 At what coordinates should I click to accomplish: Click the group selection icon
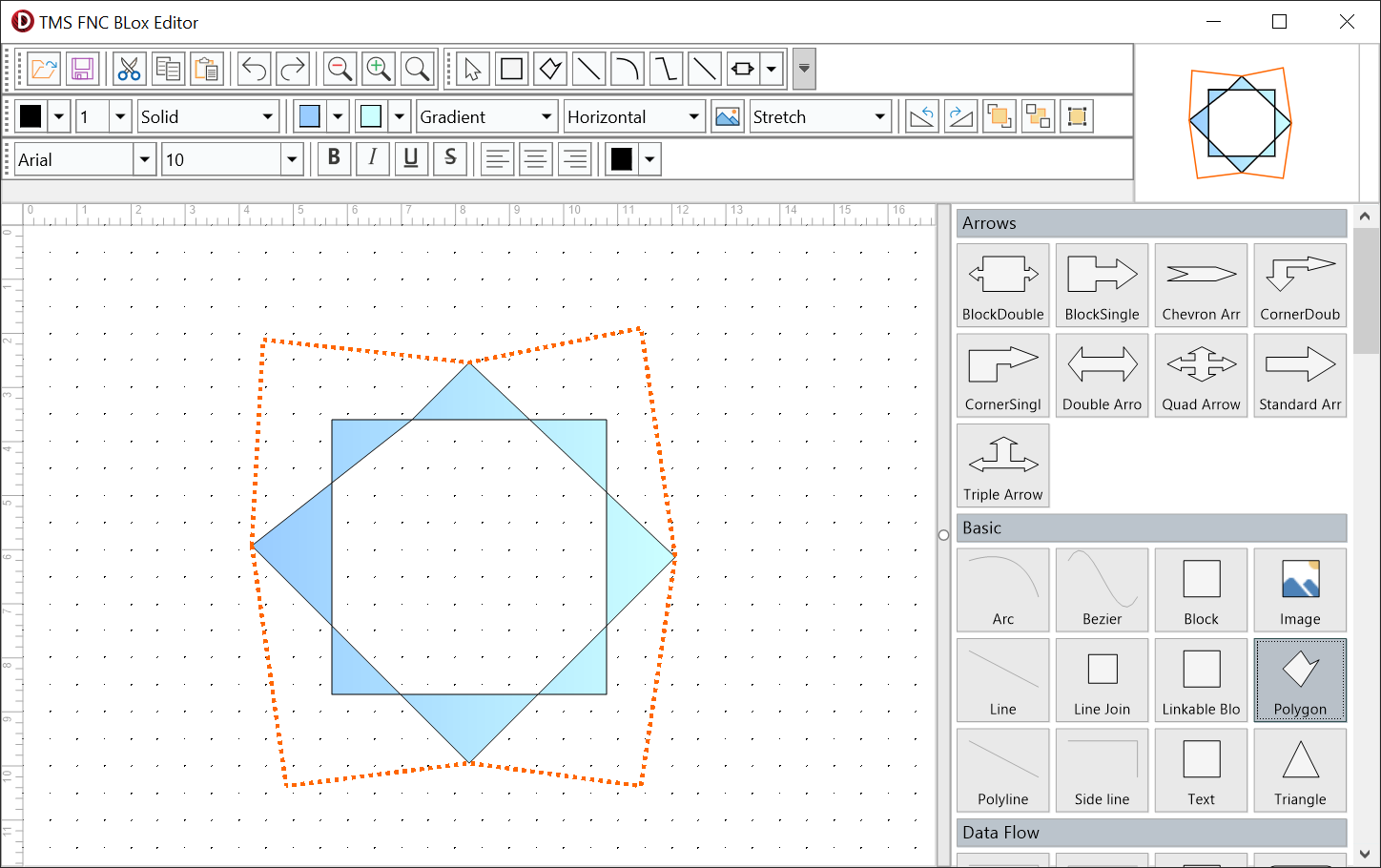click(1077, 116)
